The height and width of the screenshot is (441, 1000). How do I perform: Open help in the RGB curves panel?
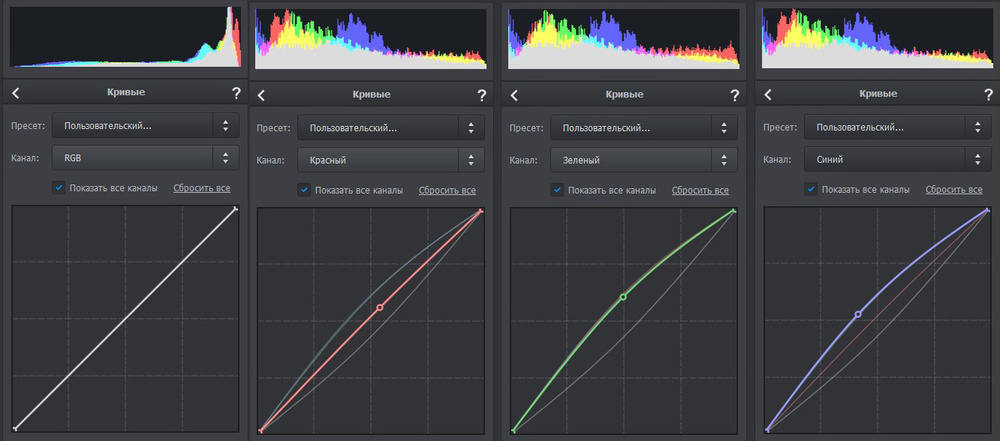pos(236,93)
